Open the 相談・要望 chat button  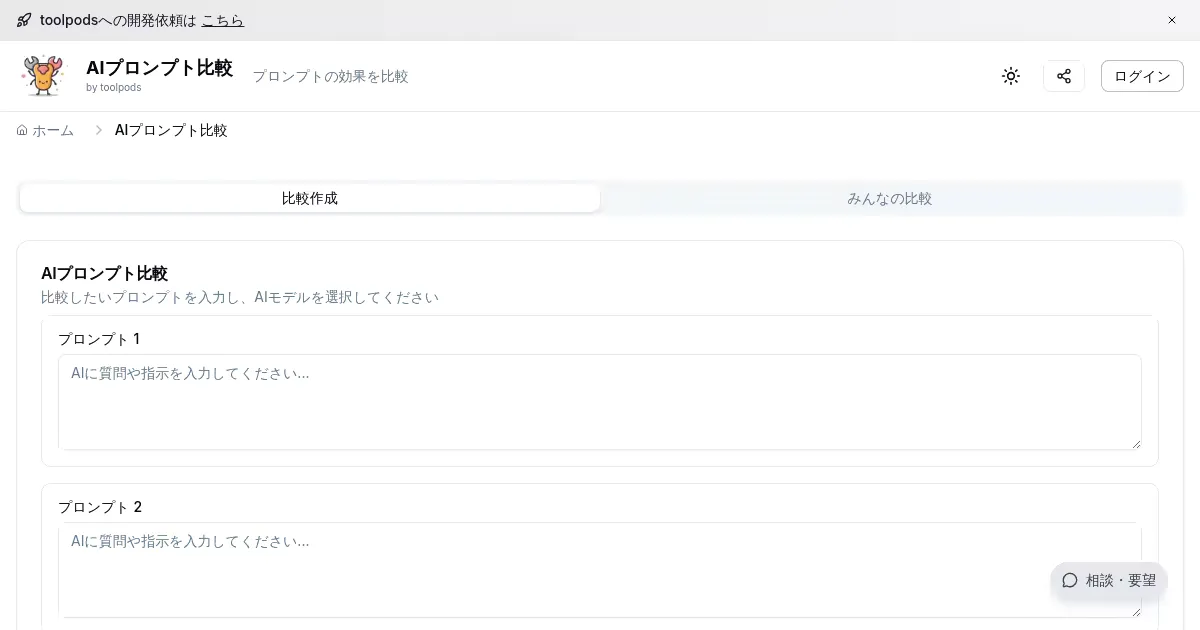[1108, 580]
